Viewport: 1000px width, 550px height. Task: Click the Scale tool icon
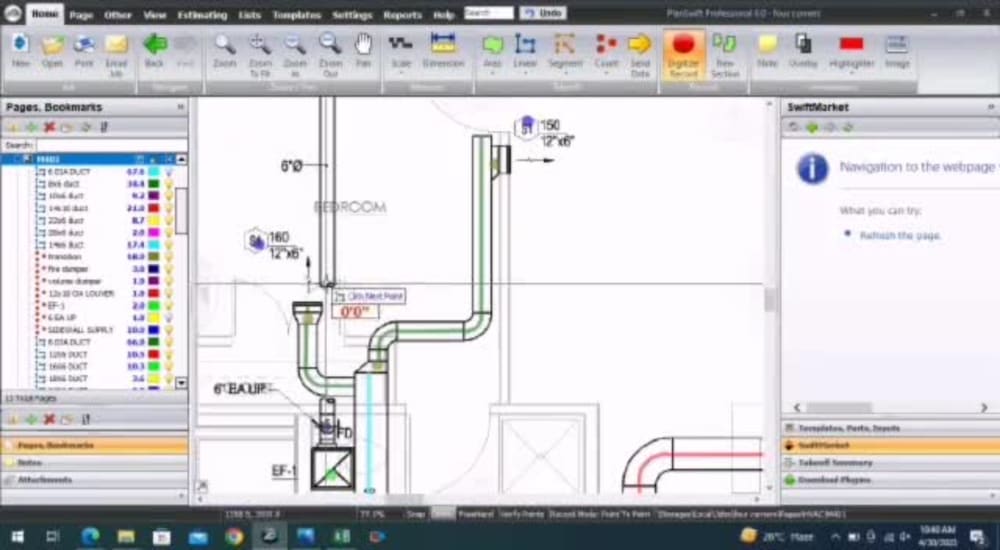[401, 45]
